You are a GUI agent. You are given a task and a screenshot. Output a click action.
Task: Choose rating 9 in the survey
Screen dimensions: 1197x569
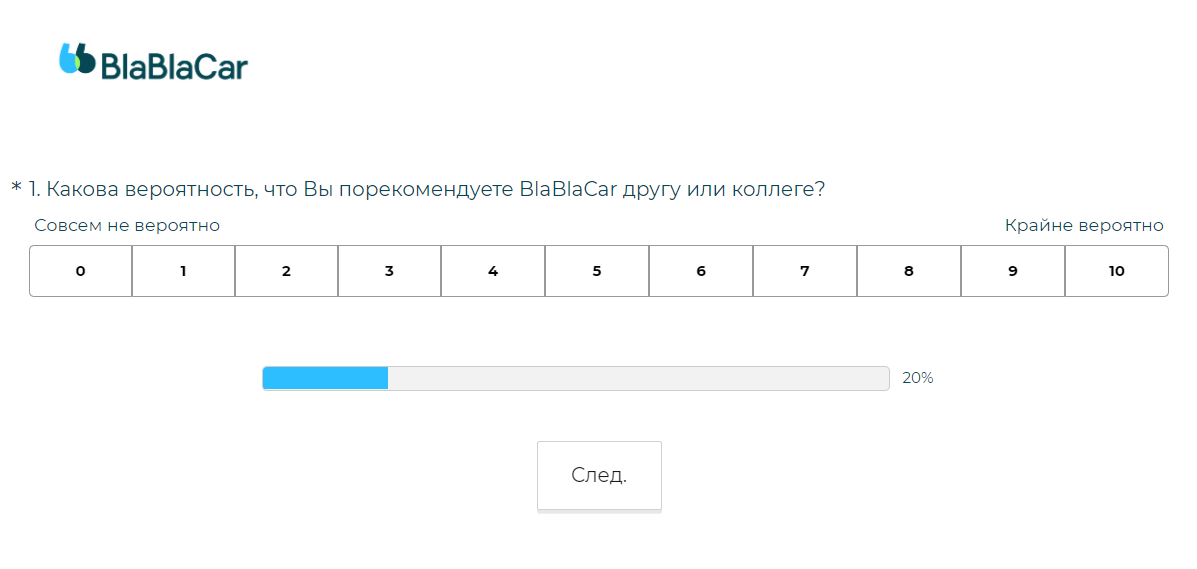coord(1013,271)
